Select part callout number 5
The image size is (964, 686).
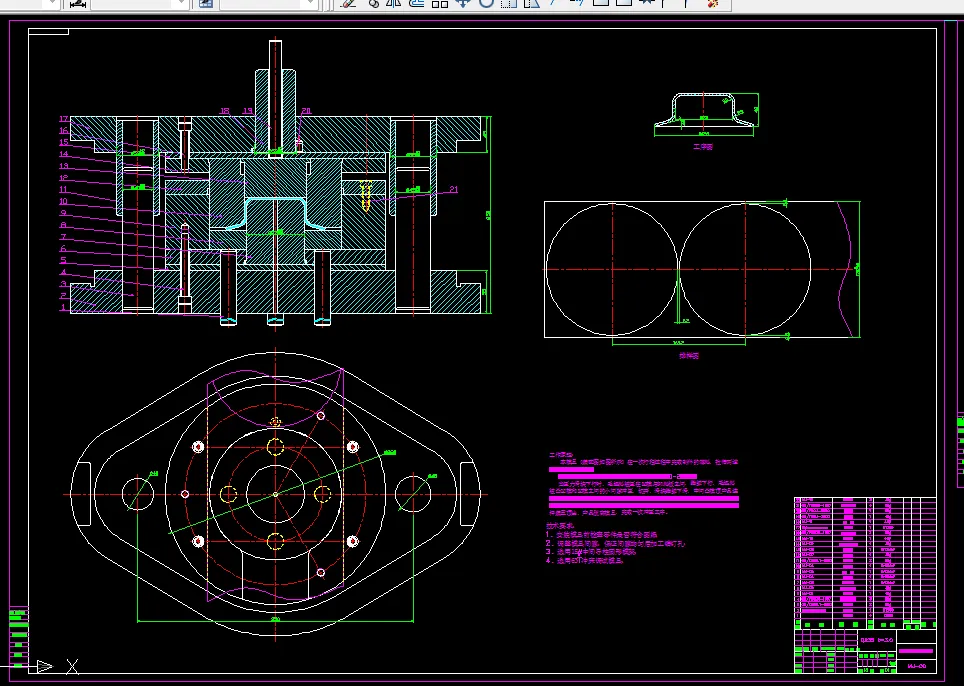[x=63, y=261]
